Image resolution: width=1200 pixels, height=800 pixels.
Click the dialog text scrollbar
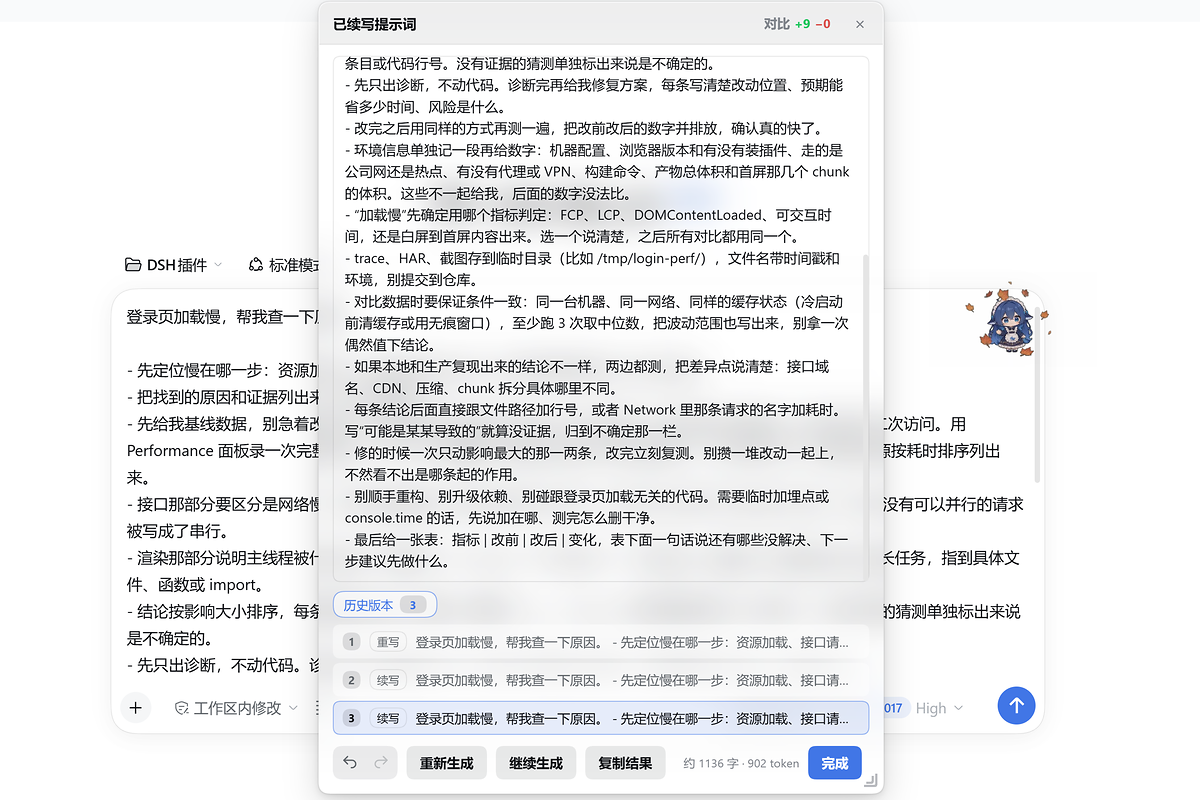point(867,415)
